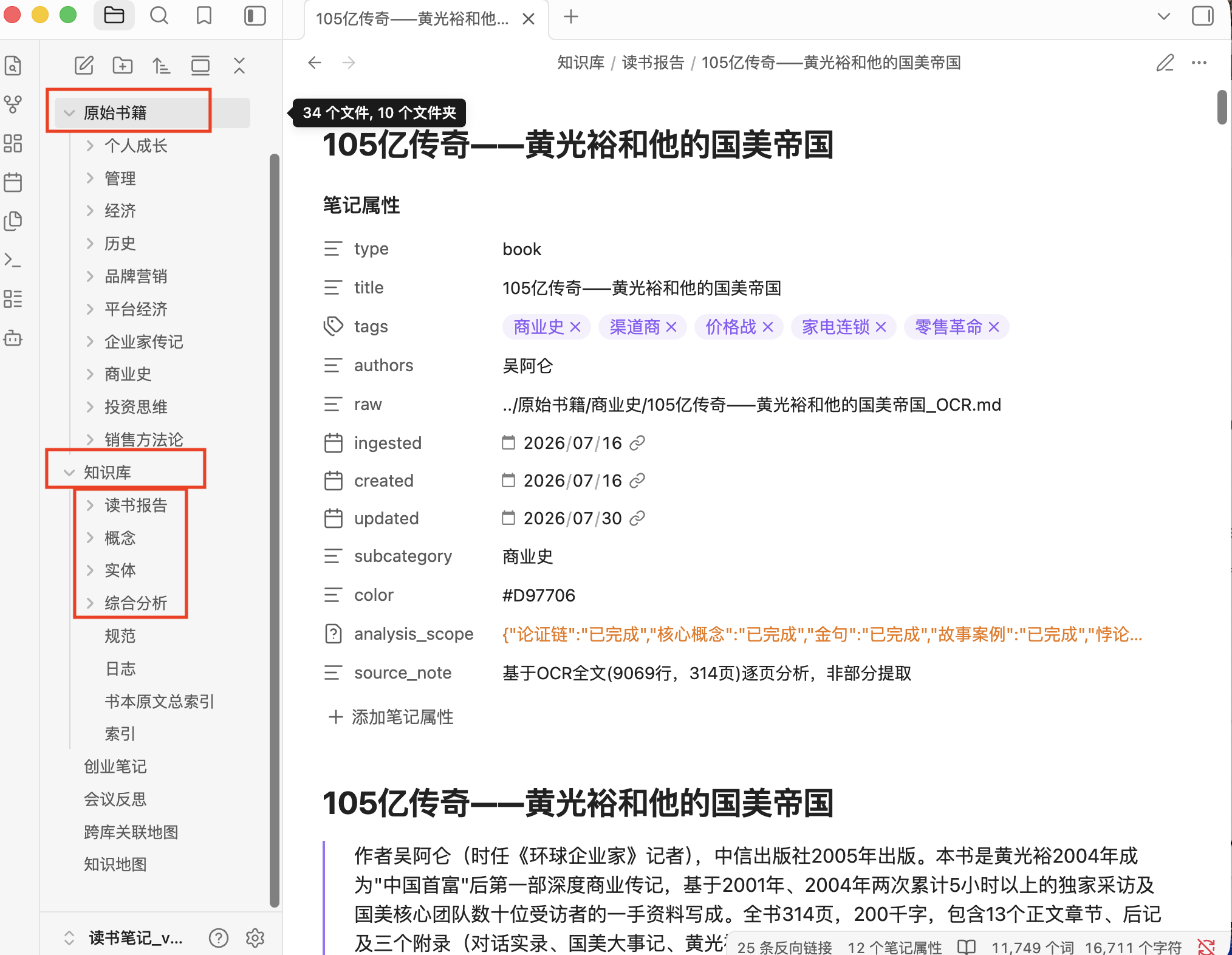Viewport: 1232px width, 955px height.
Task: Open the ingested date link icon
Action: (637, 443)
